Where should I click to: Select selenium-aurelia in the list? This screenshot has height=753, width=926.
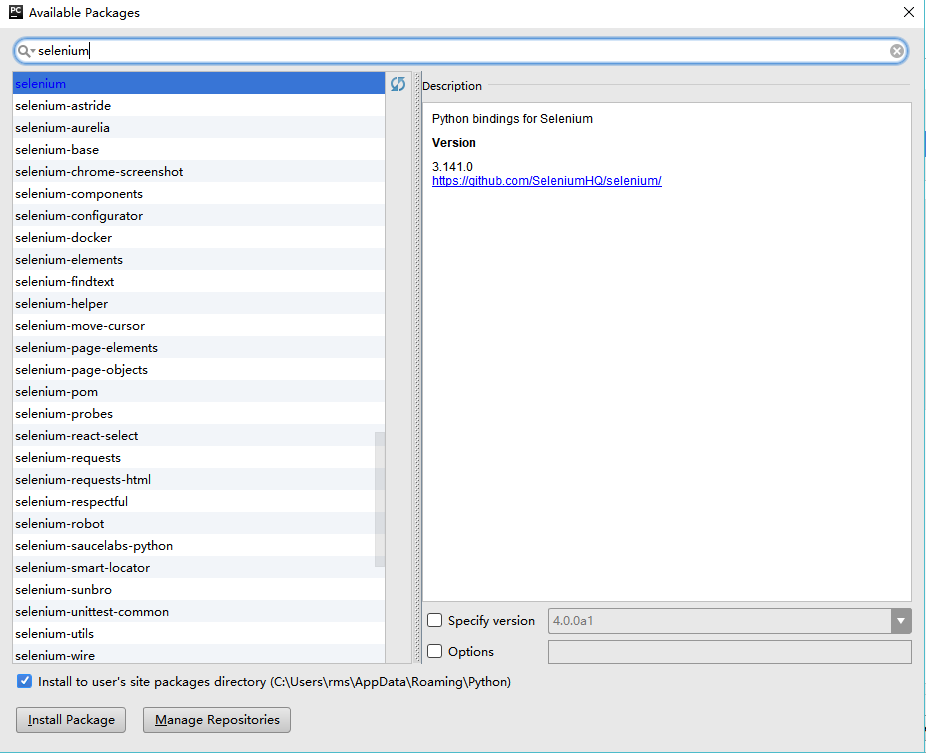tap(199, 128)
